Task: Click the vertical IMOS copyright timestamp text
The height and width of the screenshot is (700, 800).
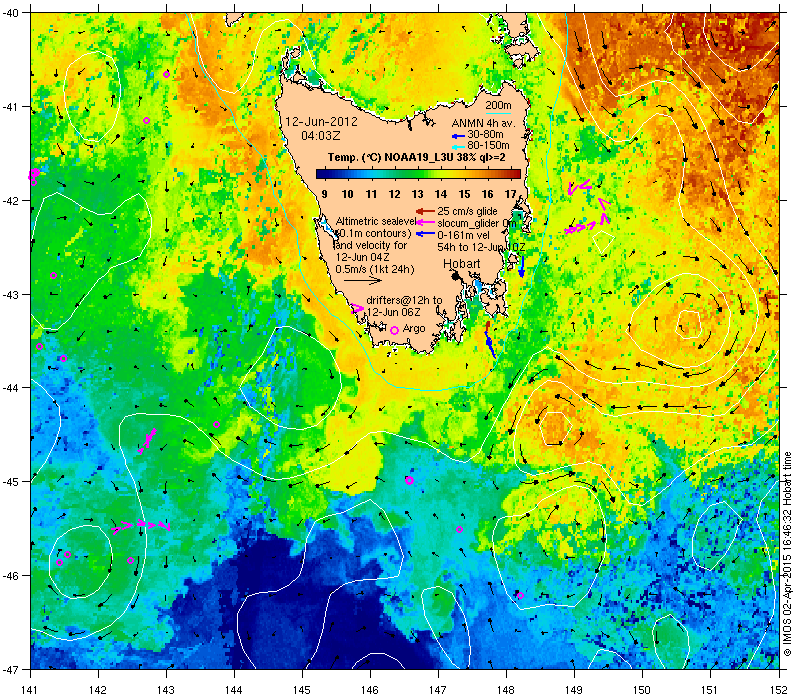Action: pyautogui.click(x=788, y=555)
